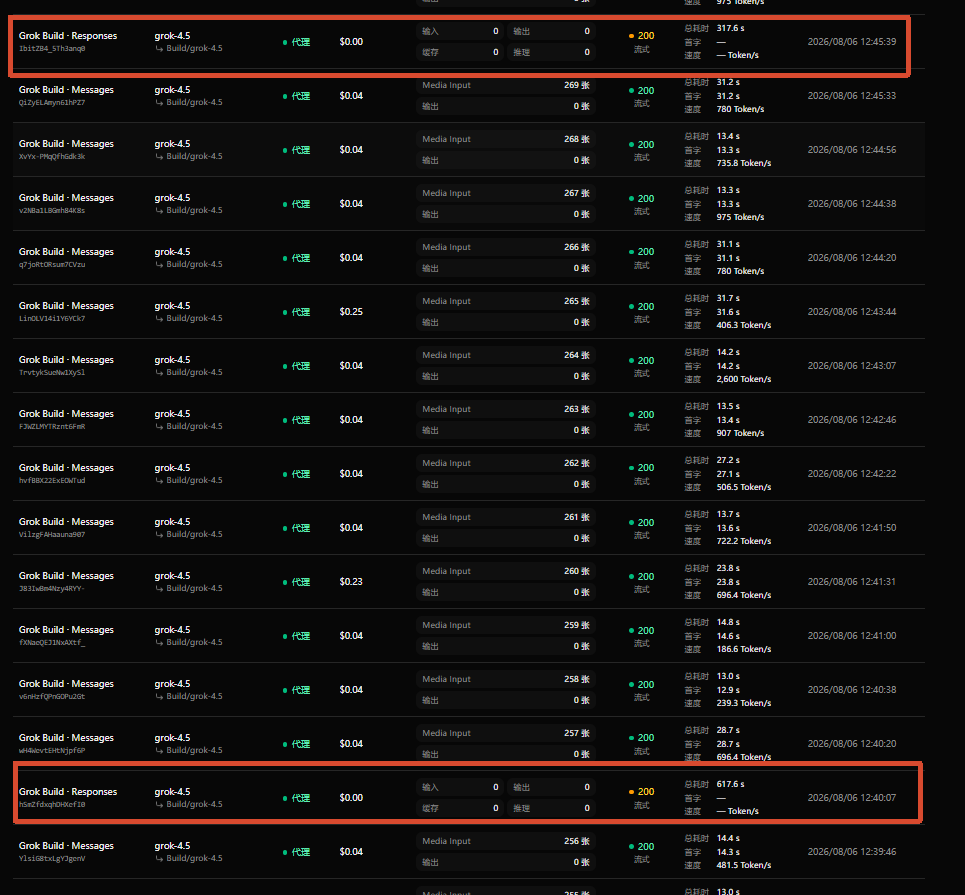Viewport: 965px width, 895px height.
Task: Click the 735.8 Token/s speed value
Action: pyautogui.click(x=743, y=163)
